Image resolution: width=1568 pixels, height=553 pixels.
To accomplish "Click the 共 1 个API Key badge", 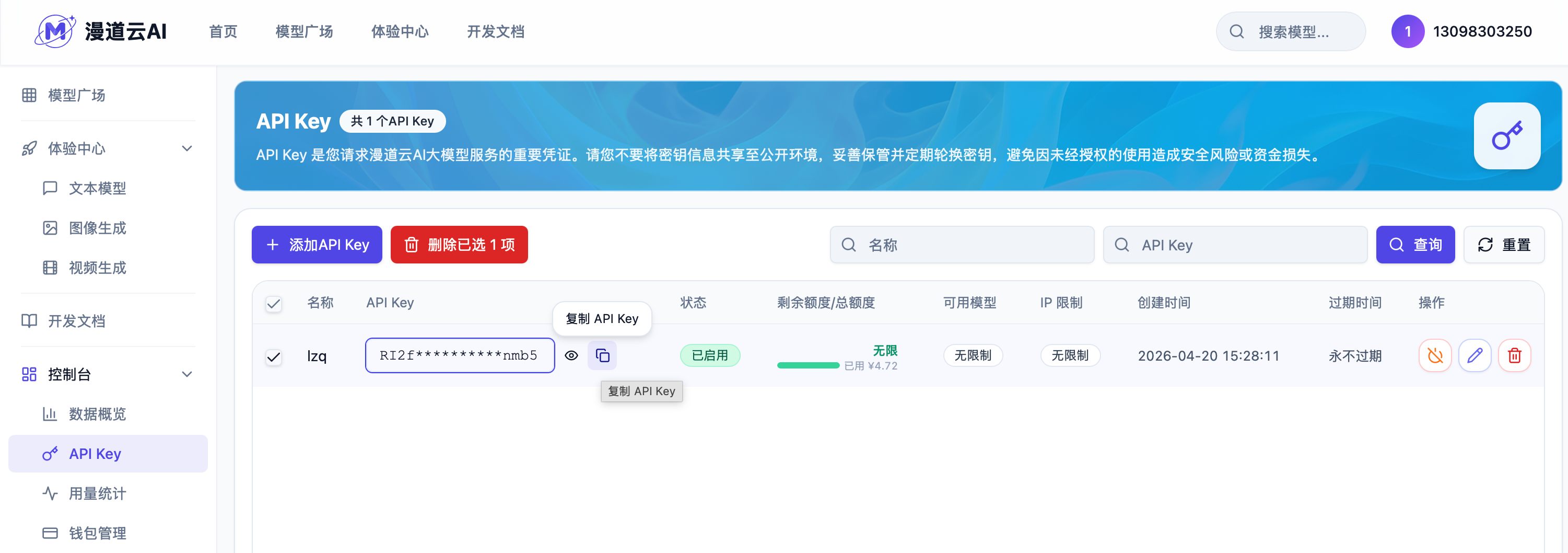I will pos(392,121).
